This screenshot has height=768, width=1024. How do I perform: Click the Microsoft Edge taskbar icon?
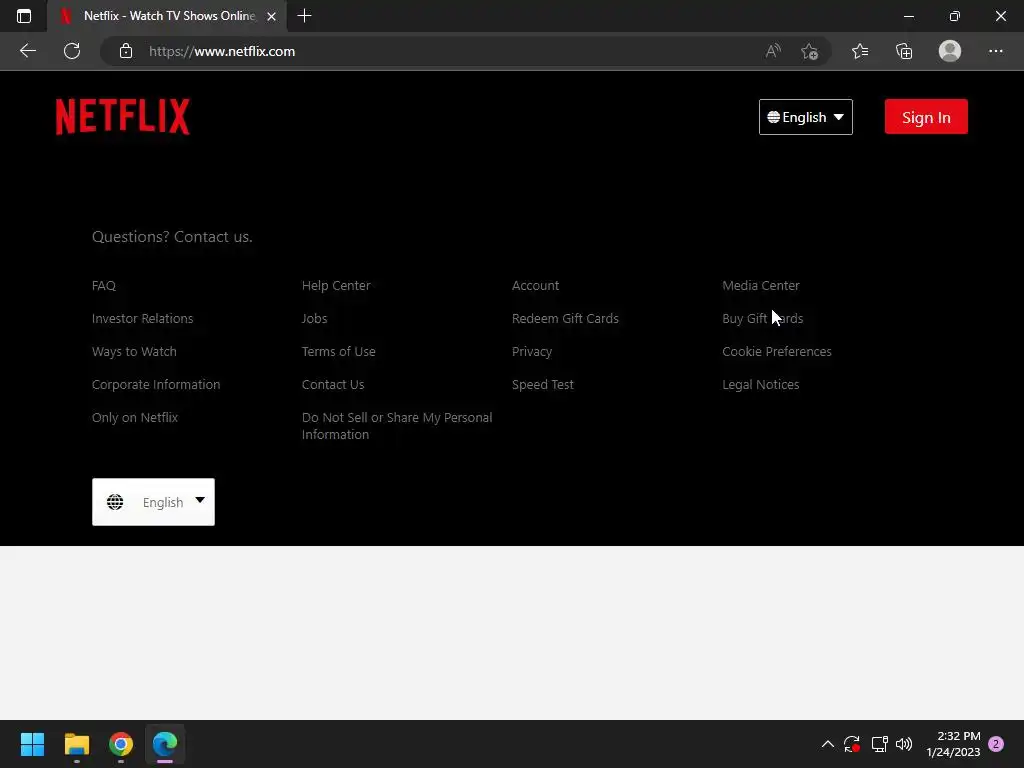tap(165, 744)
